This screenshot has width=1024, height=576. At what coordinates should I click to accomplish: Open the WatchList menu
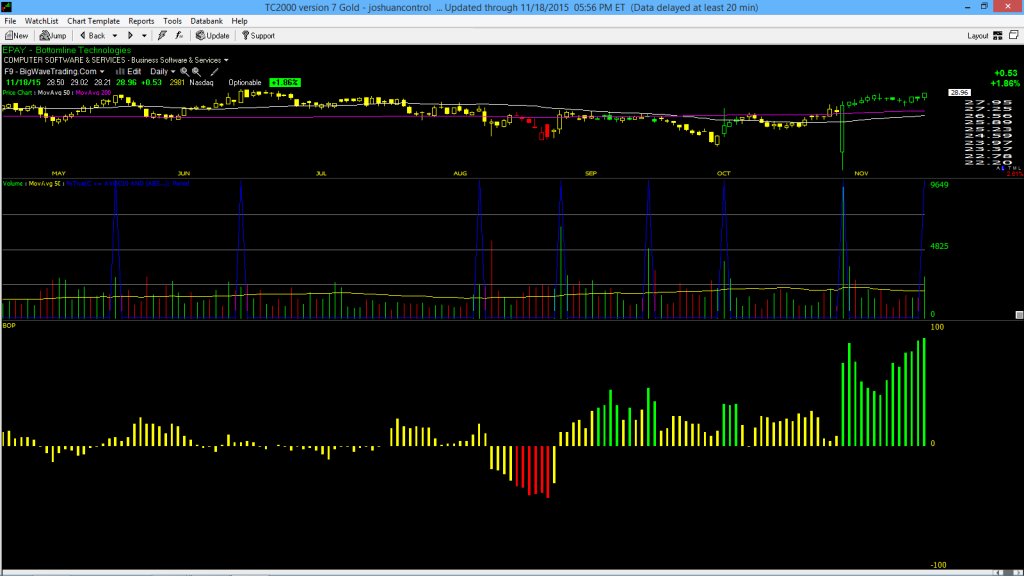(x=41, y=21)
